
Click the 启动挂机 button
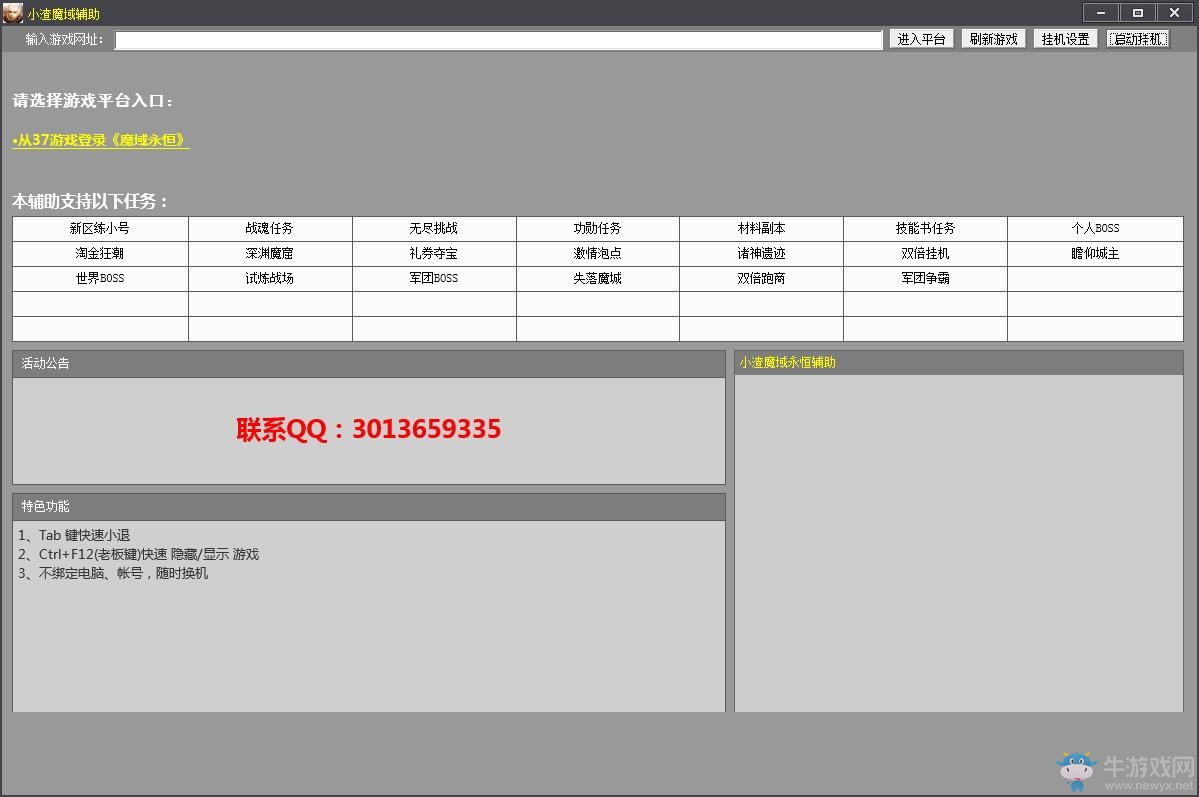1138,39
